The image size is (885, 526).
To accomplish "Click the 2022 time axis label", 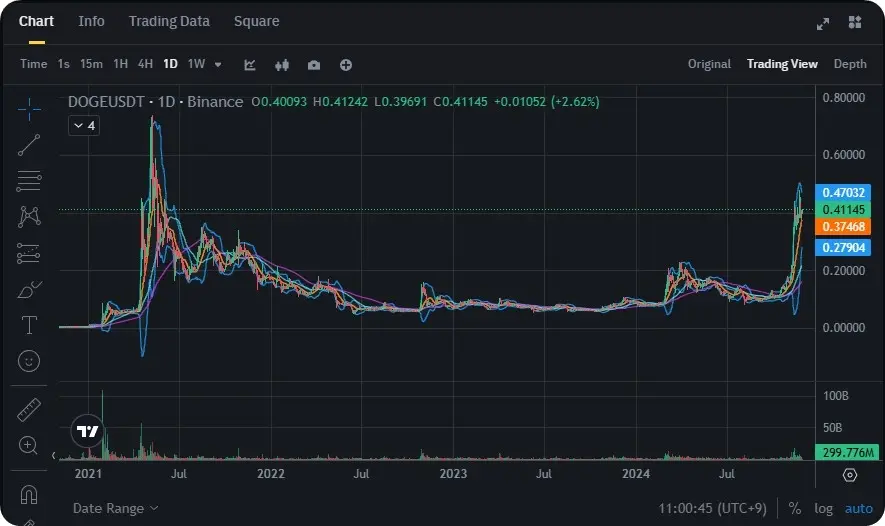I will tap(271, 474).
